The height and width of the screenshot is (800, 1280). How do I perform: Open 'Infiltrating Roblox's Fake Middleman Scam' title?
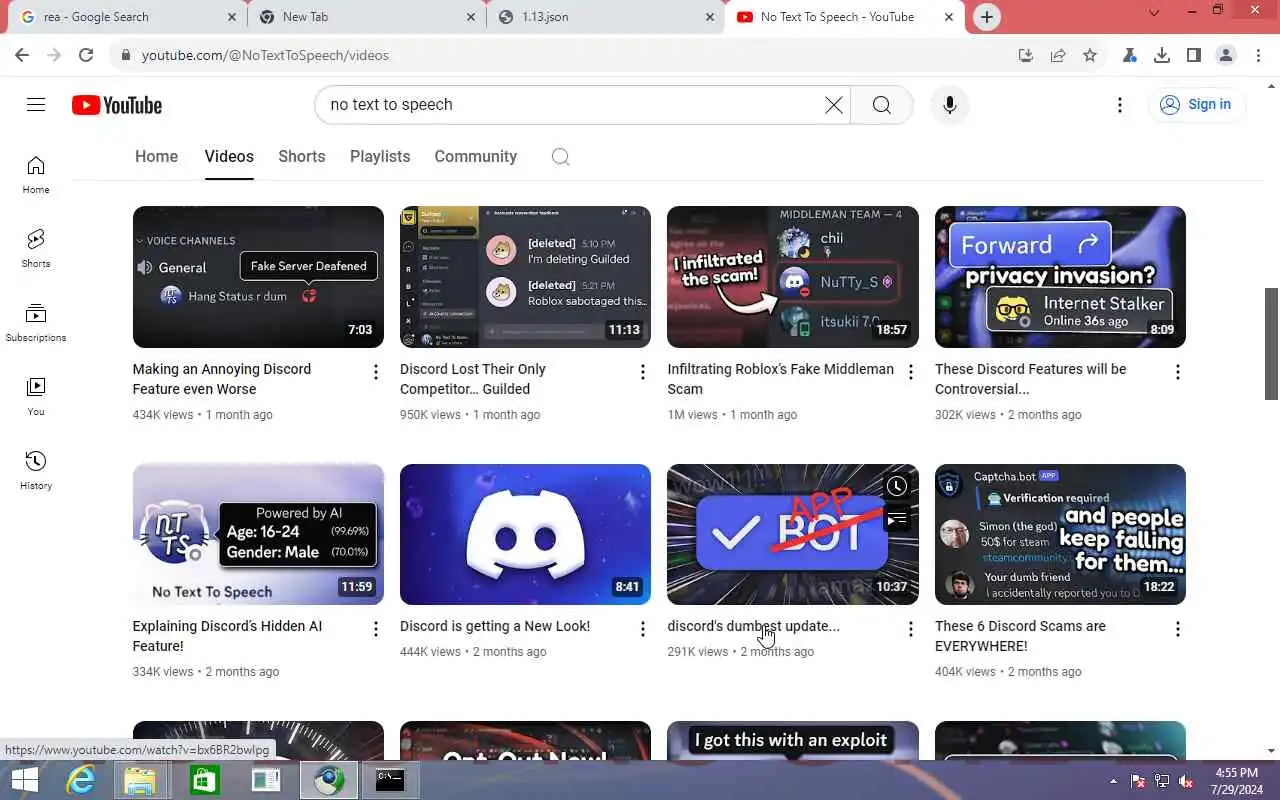tap(780, 379)
